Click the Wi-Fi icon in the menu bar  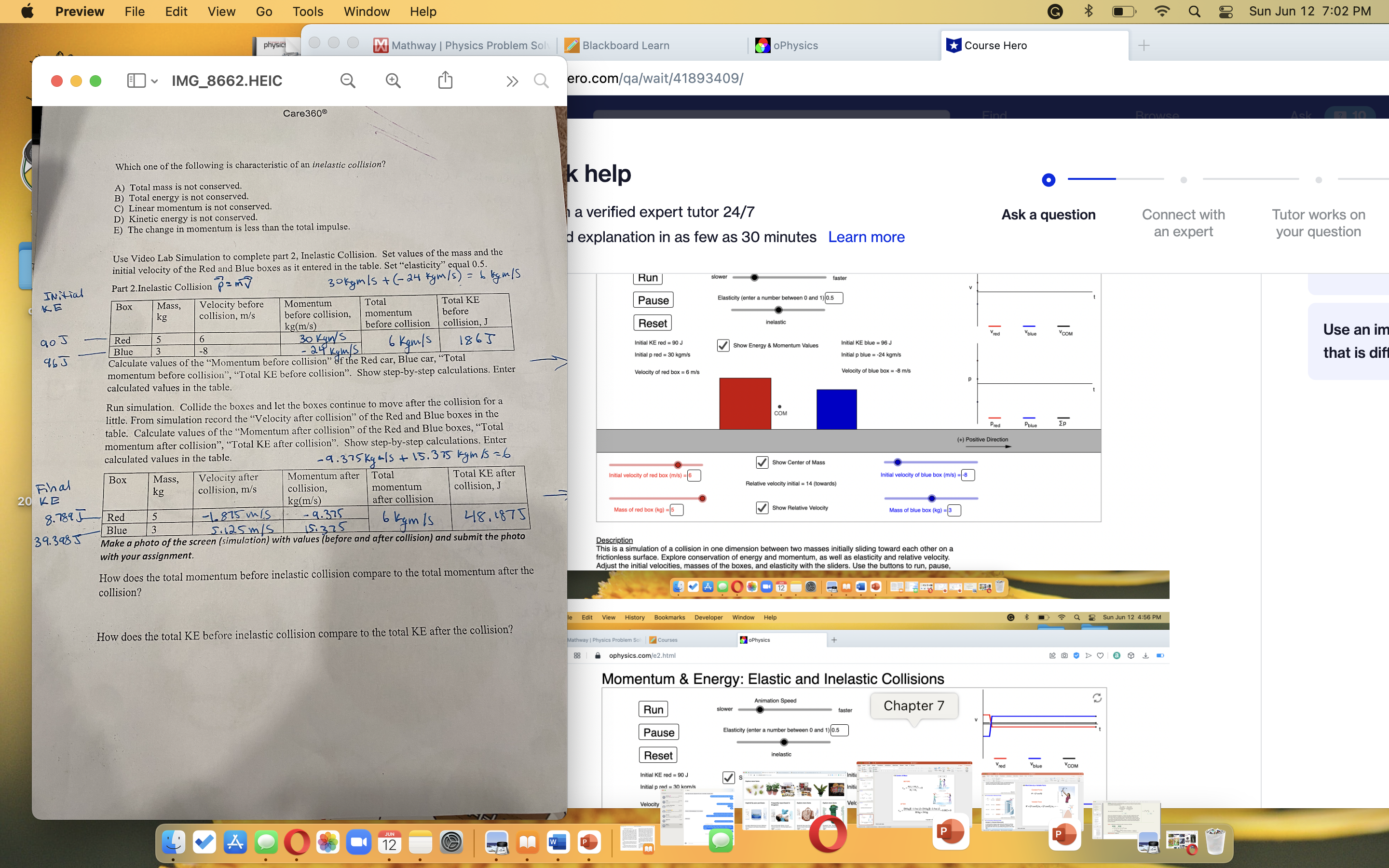[x=1162, y=11]
